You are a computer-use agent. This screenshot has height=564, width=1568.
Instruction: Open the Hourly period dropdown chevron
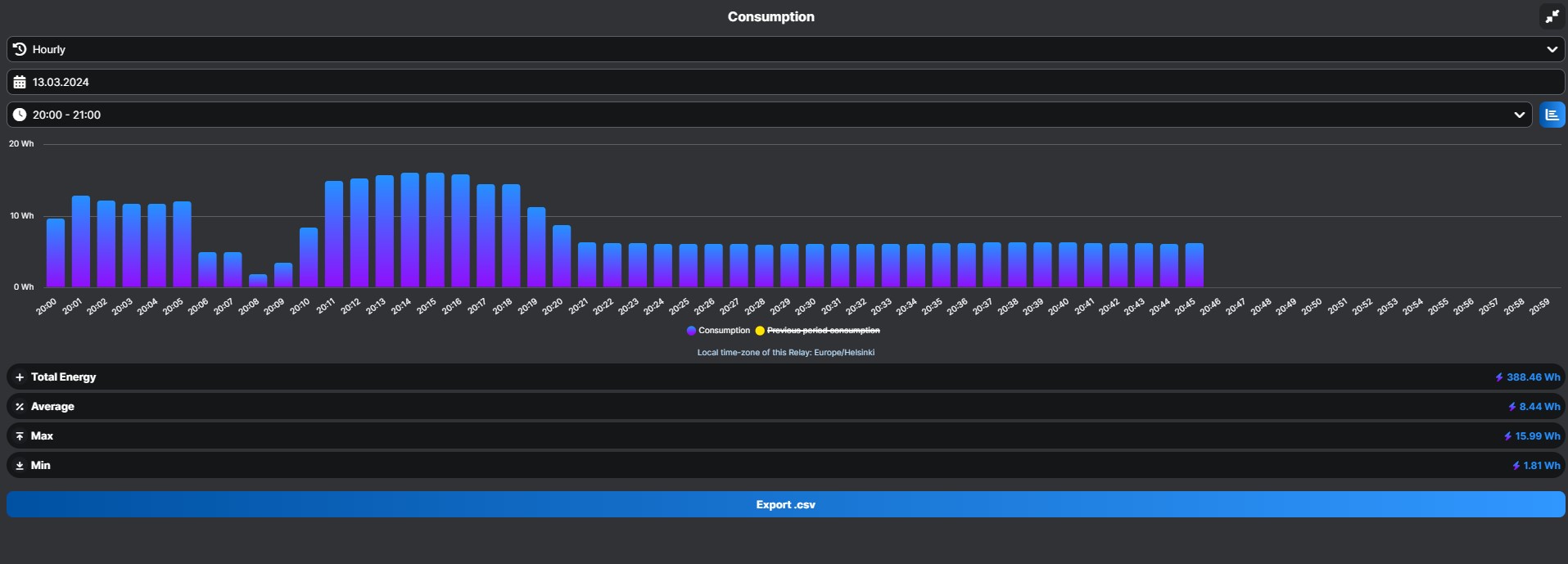pos(1552,49)
